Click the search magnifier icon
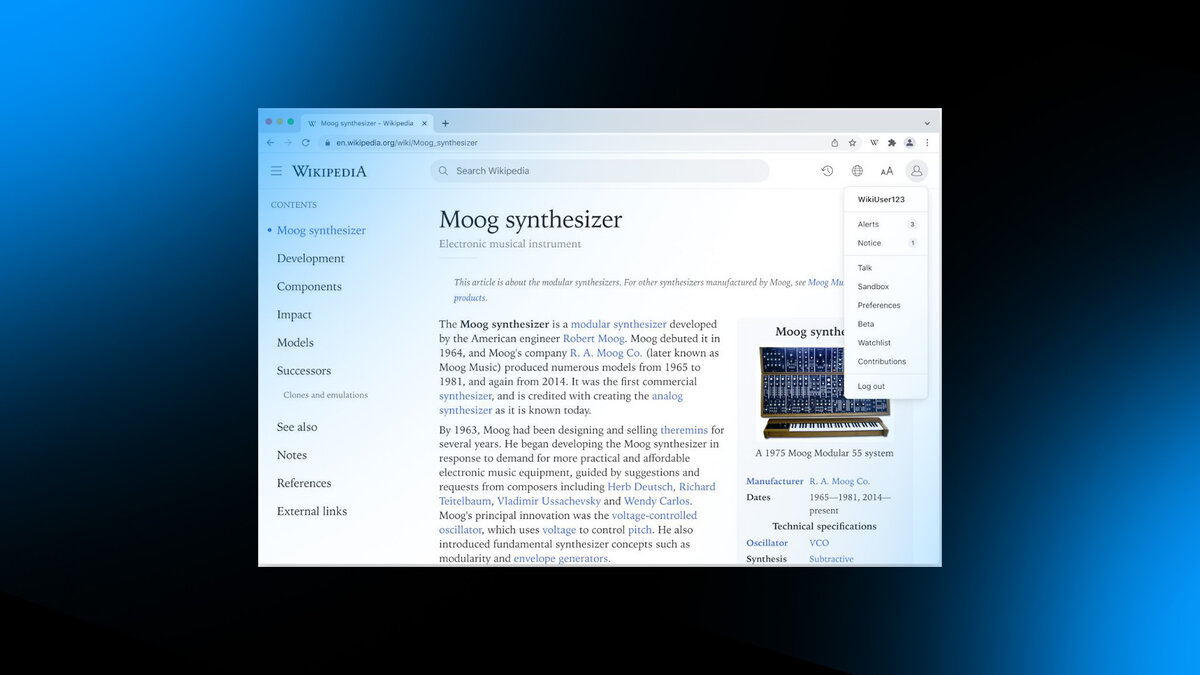Screen dimensions: 1200x675 coord(444,171)
